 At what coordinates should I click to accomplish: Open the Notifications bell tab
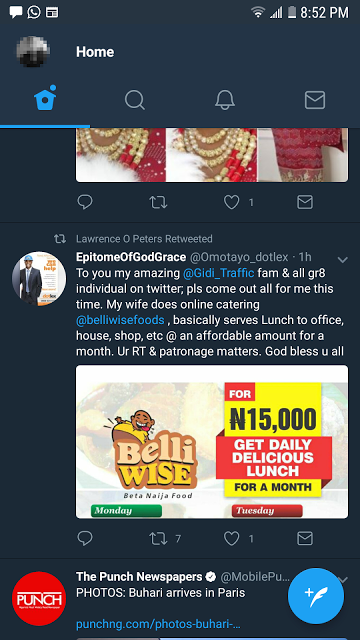pyautogui.click(x=225, y=100)
